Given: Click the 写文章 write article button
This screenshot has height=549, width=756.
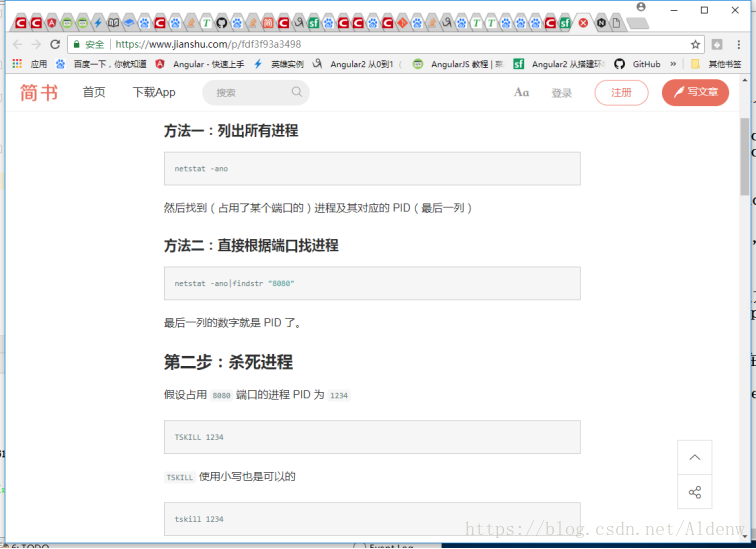Looking at the screenshot, I should click(x=695, y=93).
